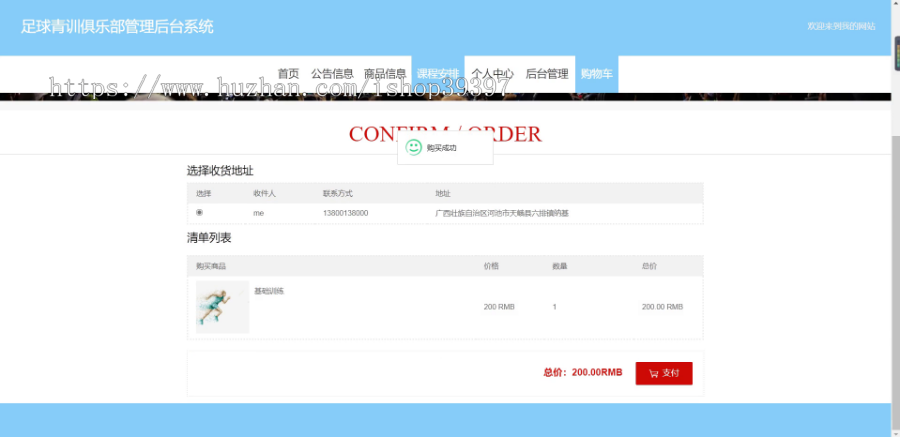The image size is (900, 437).
Task: Click the phone number 13800138000
Action: (x=346, y=213)
